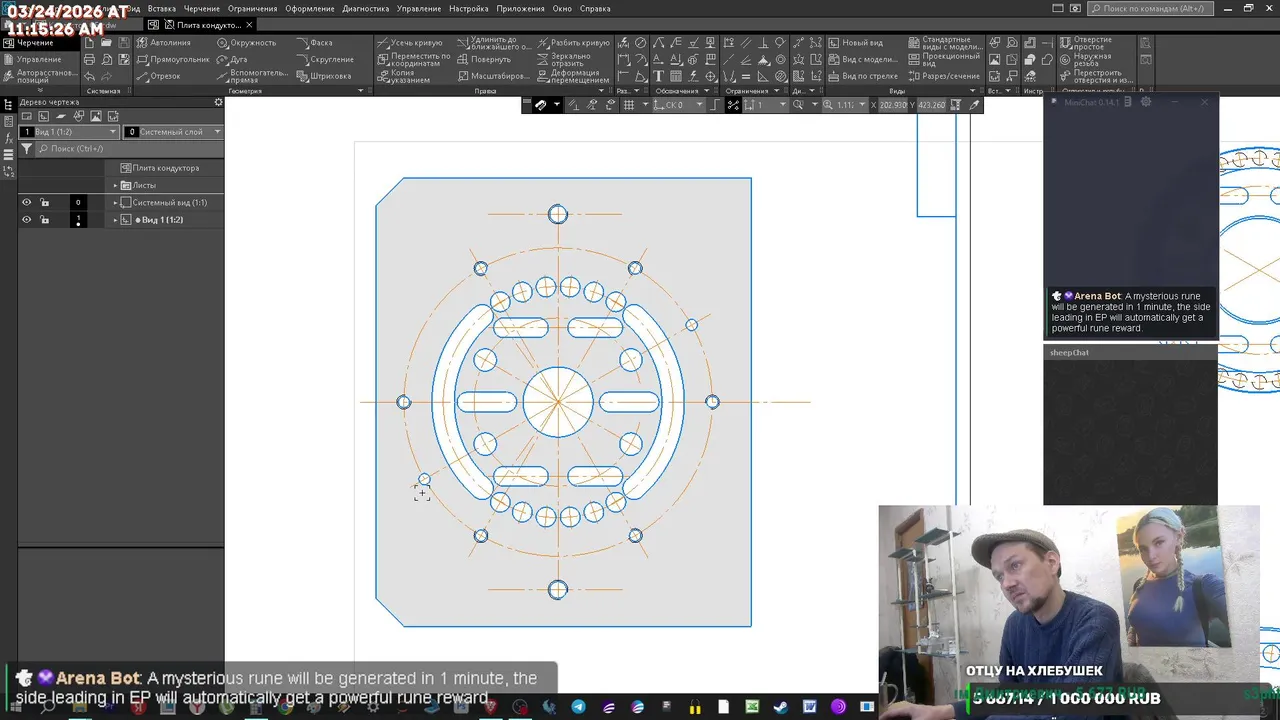Click Стандартные виды с модели button

[944, 43]
